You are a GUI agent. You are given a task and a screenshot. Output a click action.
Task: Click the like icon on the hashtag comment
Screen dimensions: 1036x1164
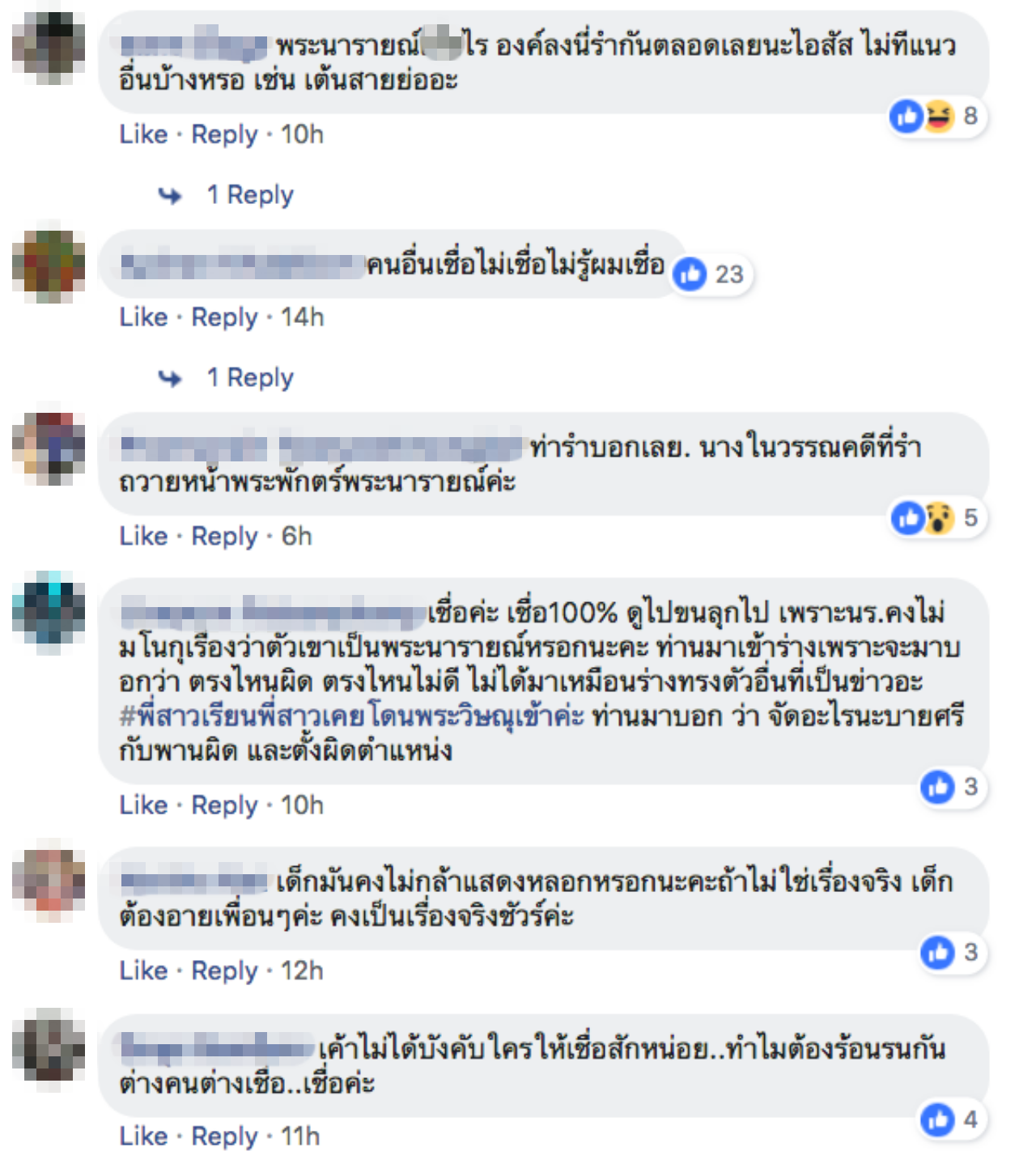pyautogui.click(x=938, y=787)
